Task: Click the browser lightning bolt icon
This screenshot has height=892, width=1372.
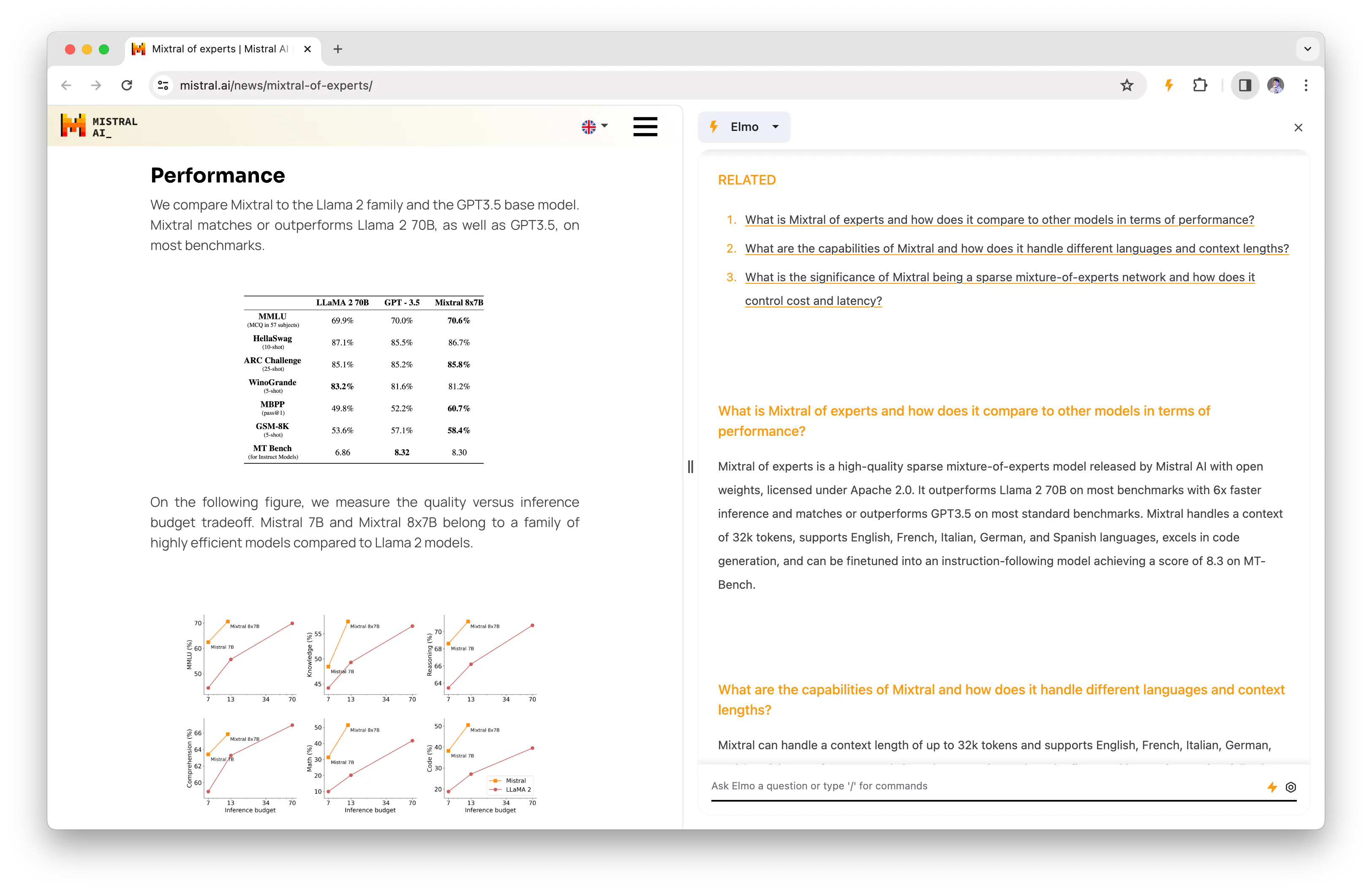Action: (1167, 85)
